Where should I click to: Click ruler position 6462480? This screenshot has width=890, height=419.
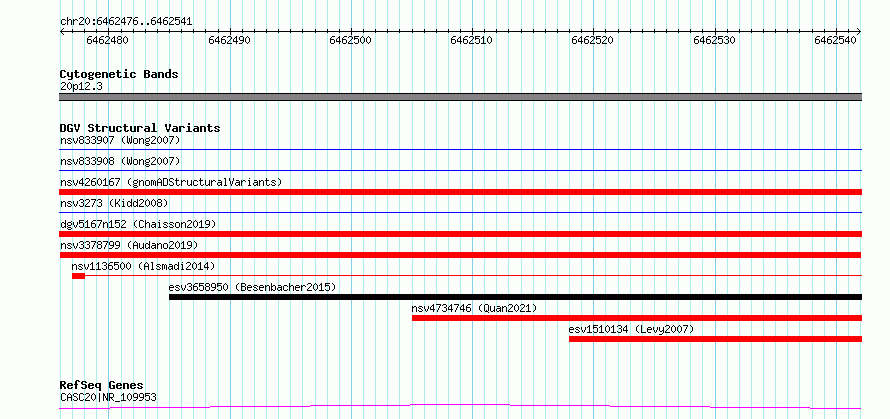point(108,40)
